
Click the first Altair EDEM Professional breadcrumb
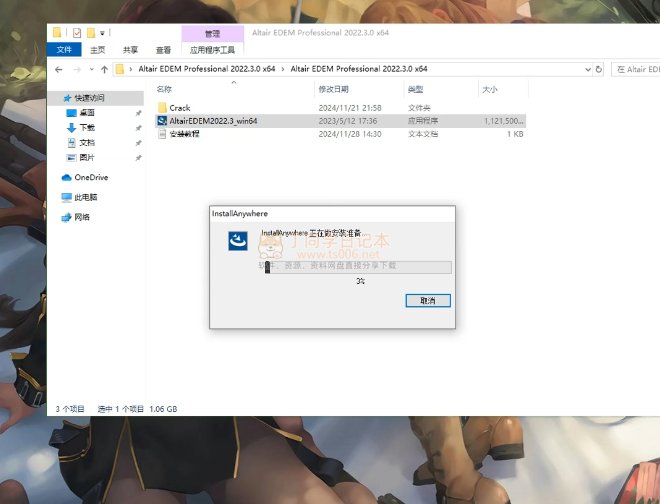[207, 69]
